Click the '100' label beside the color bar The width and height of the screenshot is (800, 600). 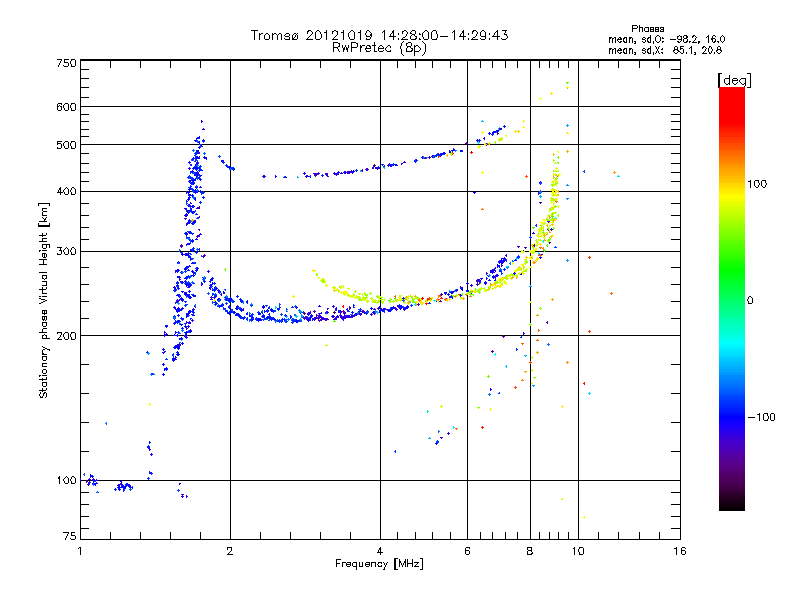click(757, 184)
